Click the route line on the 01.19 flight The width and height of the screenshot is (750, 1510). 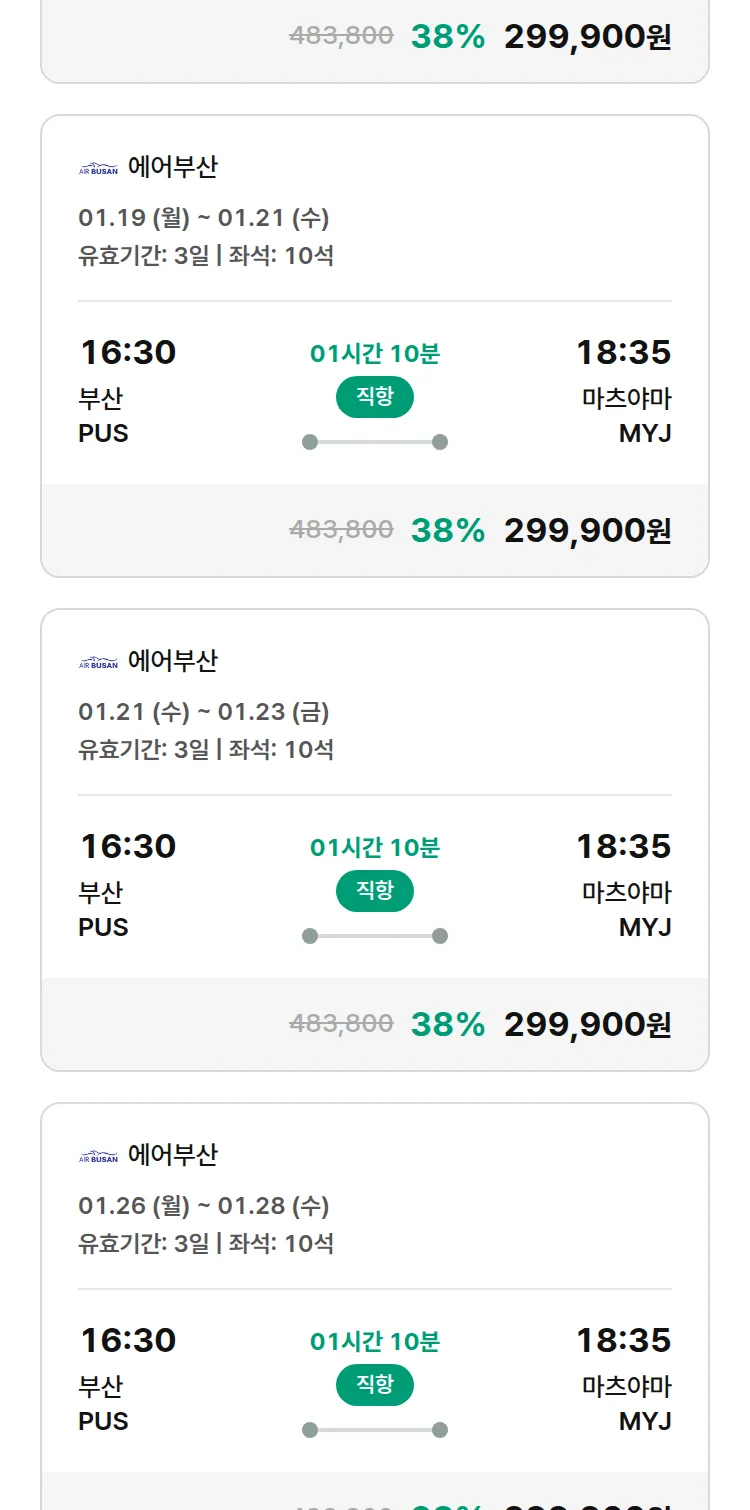375,442
